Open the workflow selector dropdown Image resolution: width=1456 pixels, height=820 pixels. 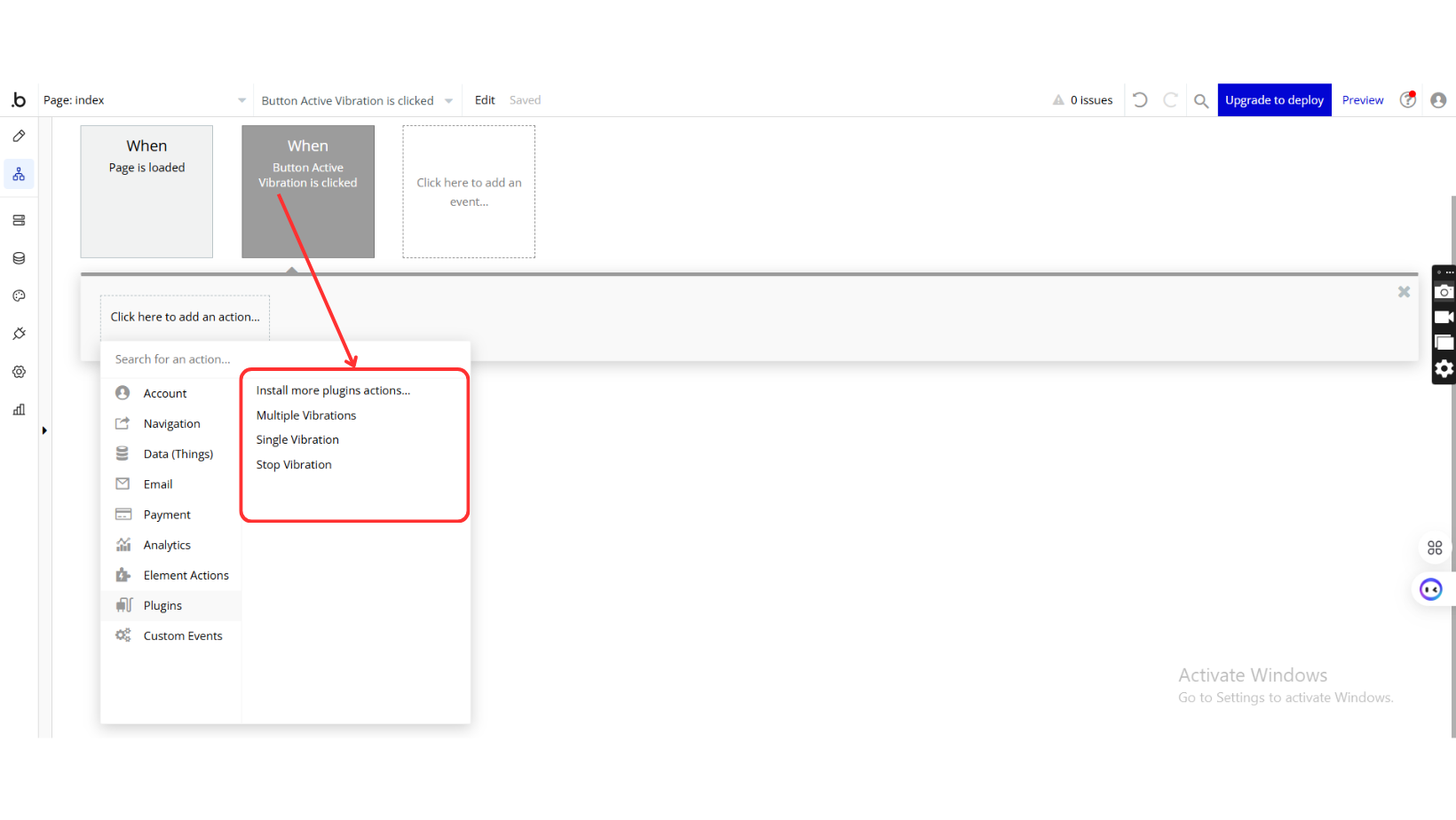click(357, 100)
